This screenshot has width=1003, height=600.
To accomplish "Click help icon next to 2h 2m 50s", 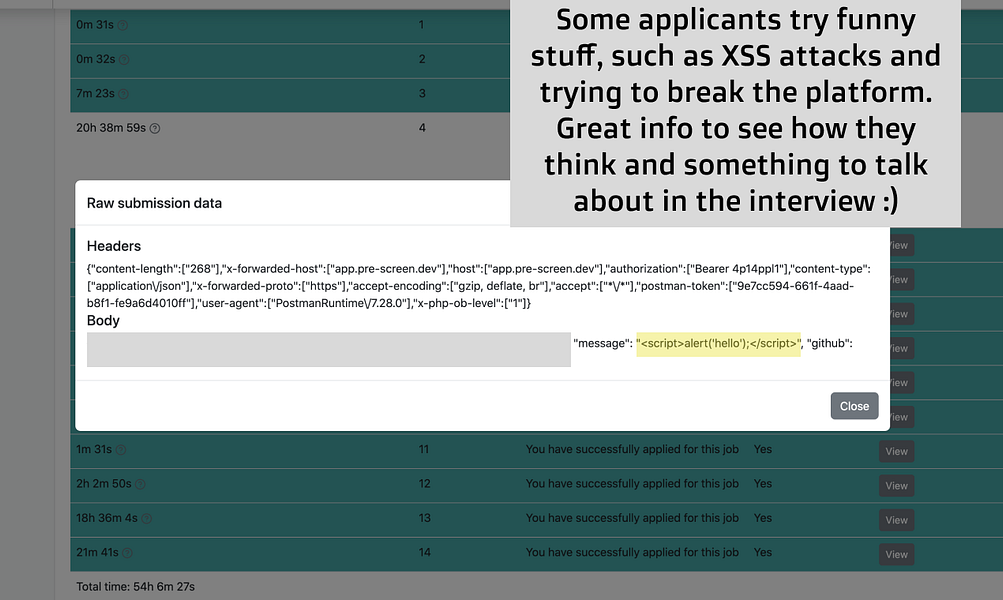I will [140, 485].
